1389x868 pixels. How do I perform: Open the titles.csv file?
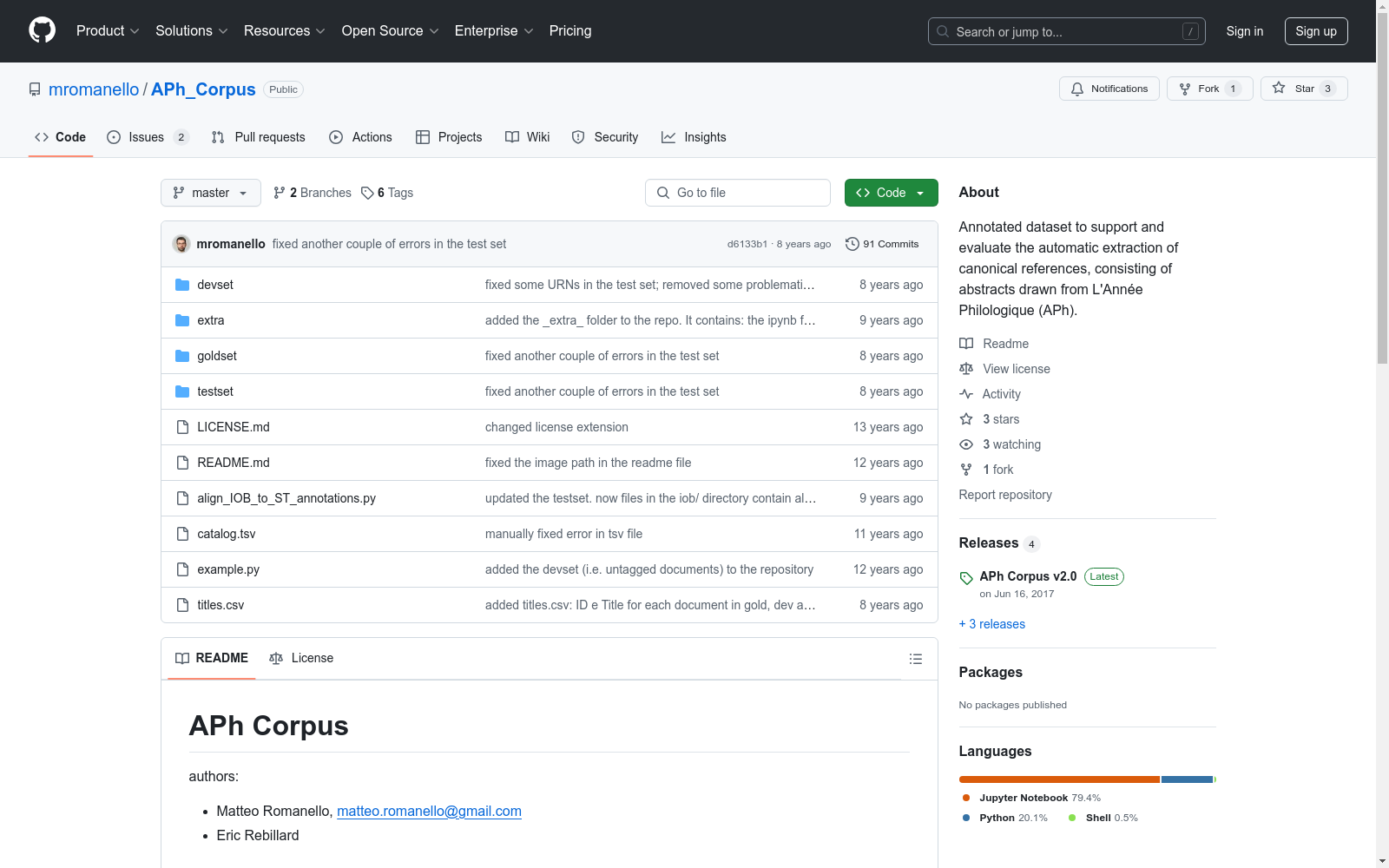click(x=221, y=605)
